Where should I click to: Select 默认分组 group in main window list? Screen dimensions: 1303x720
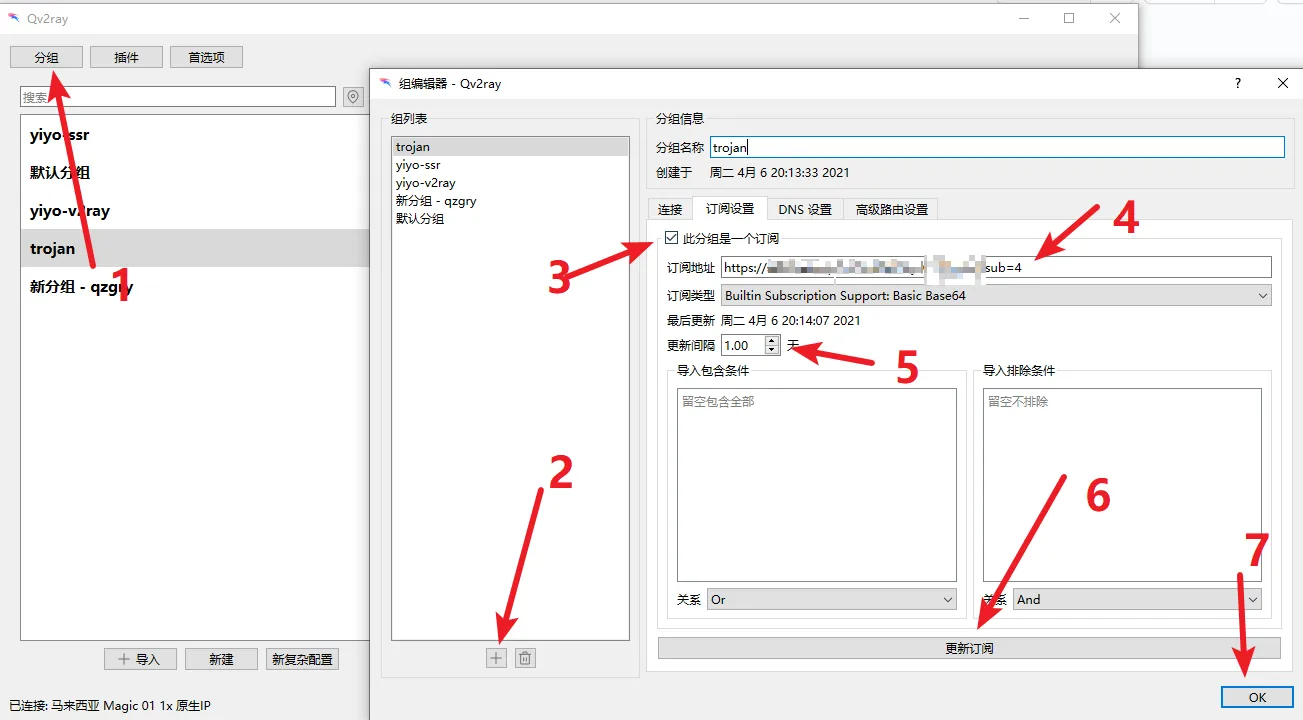pos(195,173)
